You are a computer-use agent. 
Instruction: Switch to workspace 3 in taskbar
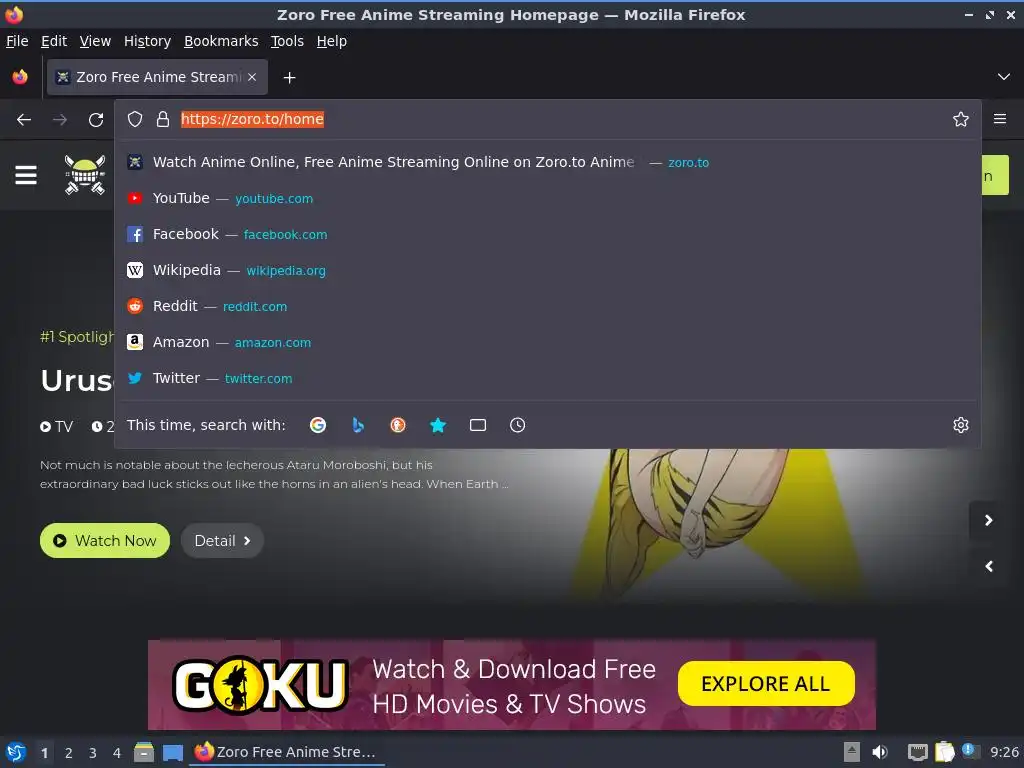click(x=93, y=753)
